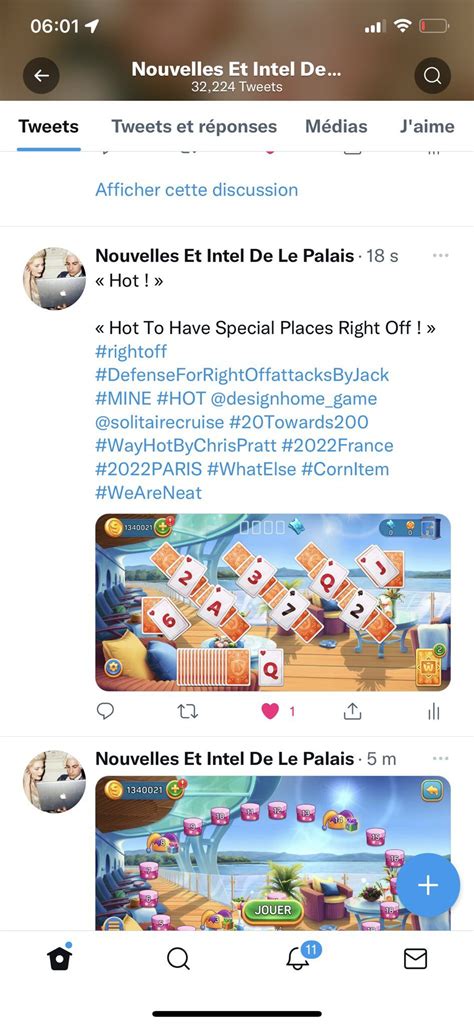Open direct messages envelope icon
Screen dimensions: 474x1026
click(x=415, y=959)
